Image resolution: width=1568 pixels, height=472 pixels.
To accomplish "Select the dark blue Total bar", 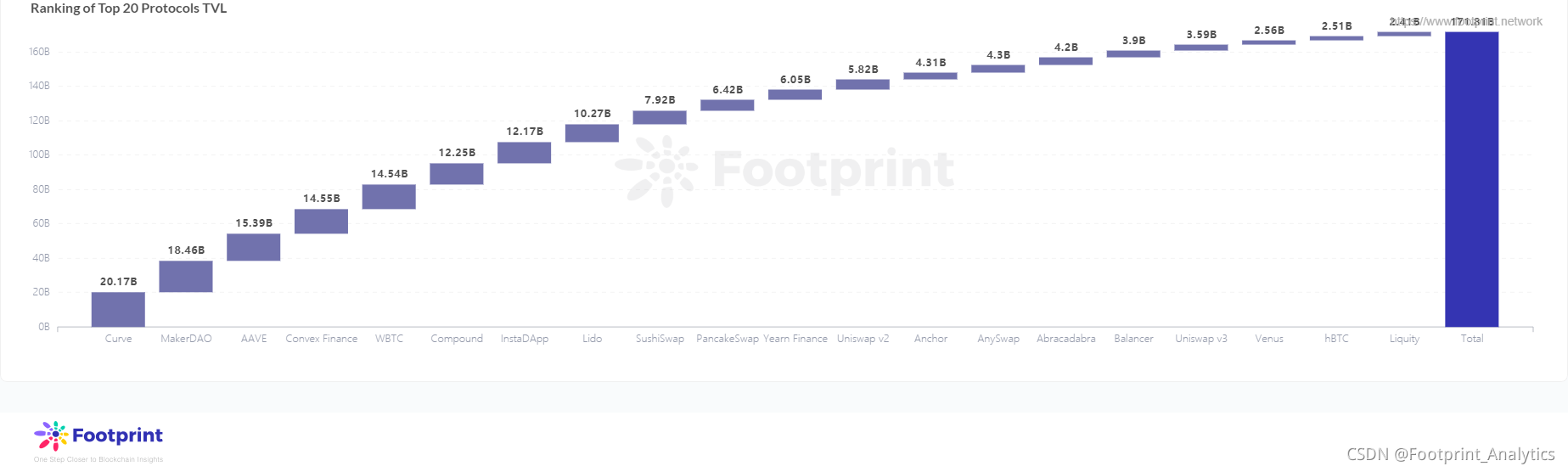I will (x=1472, y=179).
